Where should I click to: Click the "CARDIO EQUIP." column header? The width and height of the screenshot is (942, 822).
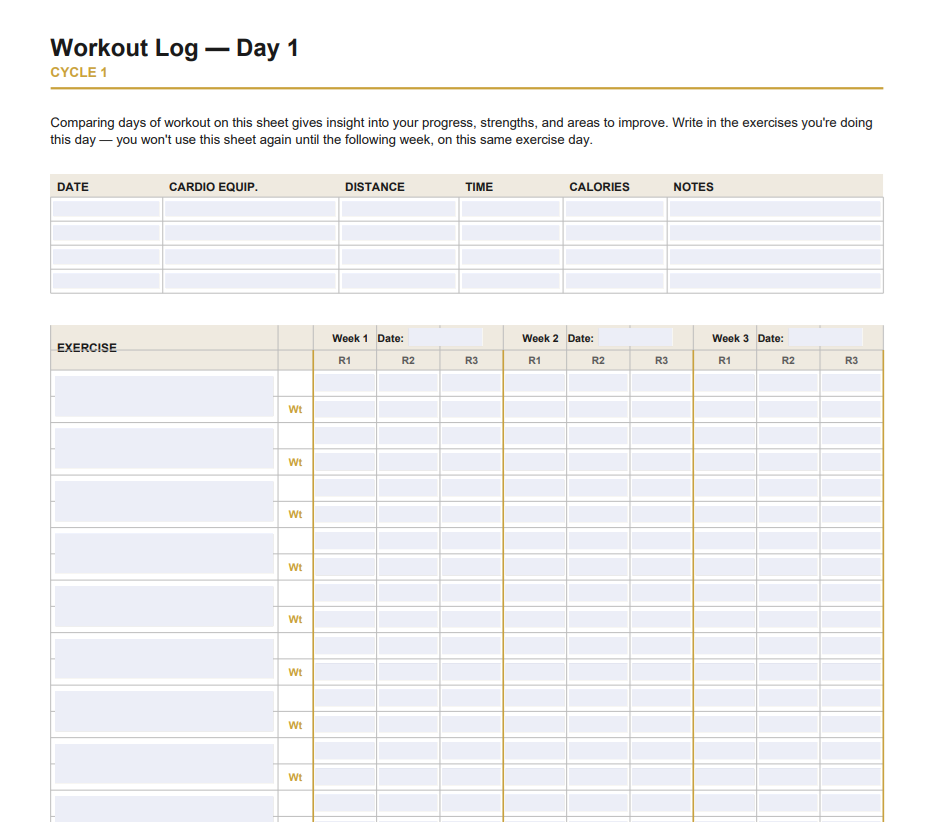coord(213,187)
